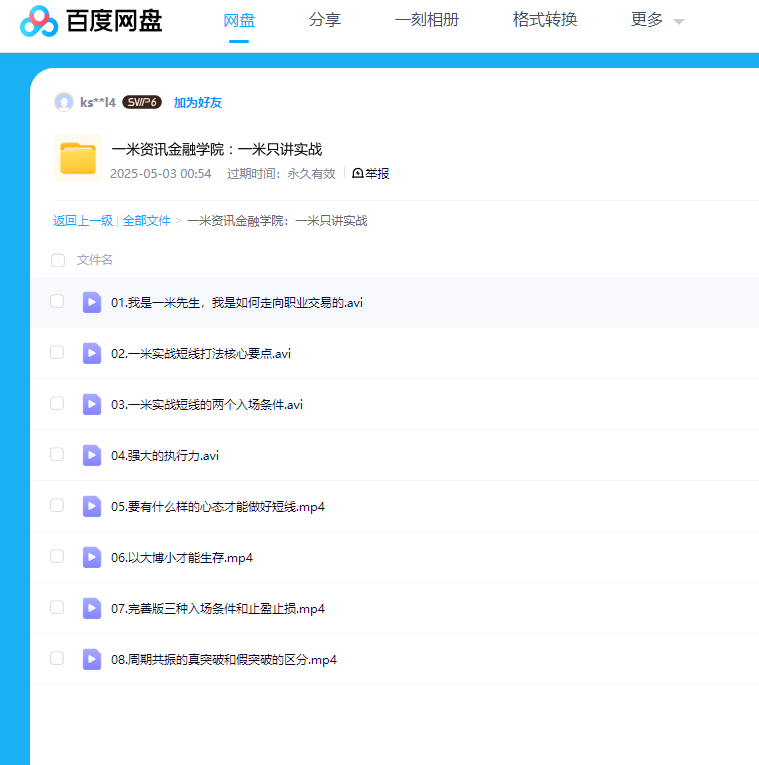This screenshot has height=765, width=759.
Task: Expand the 更多 dropdown menu
Action: pos(657,20)
